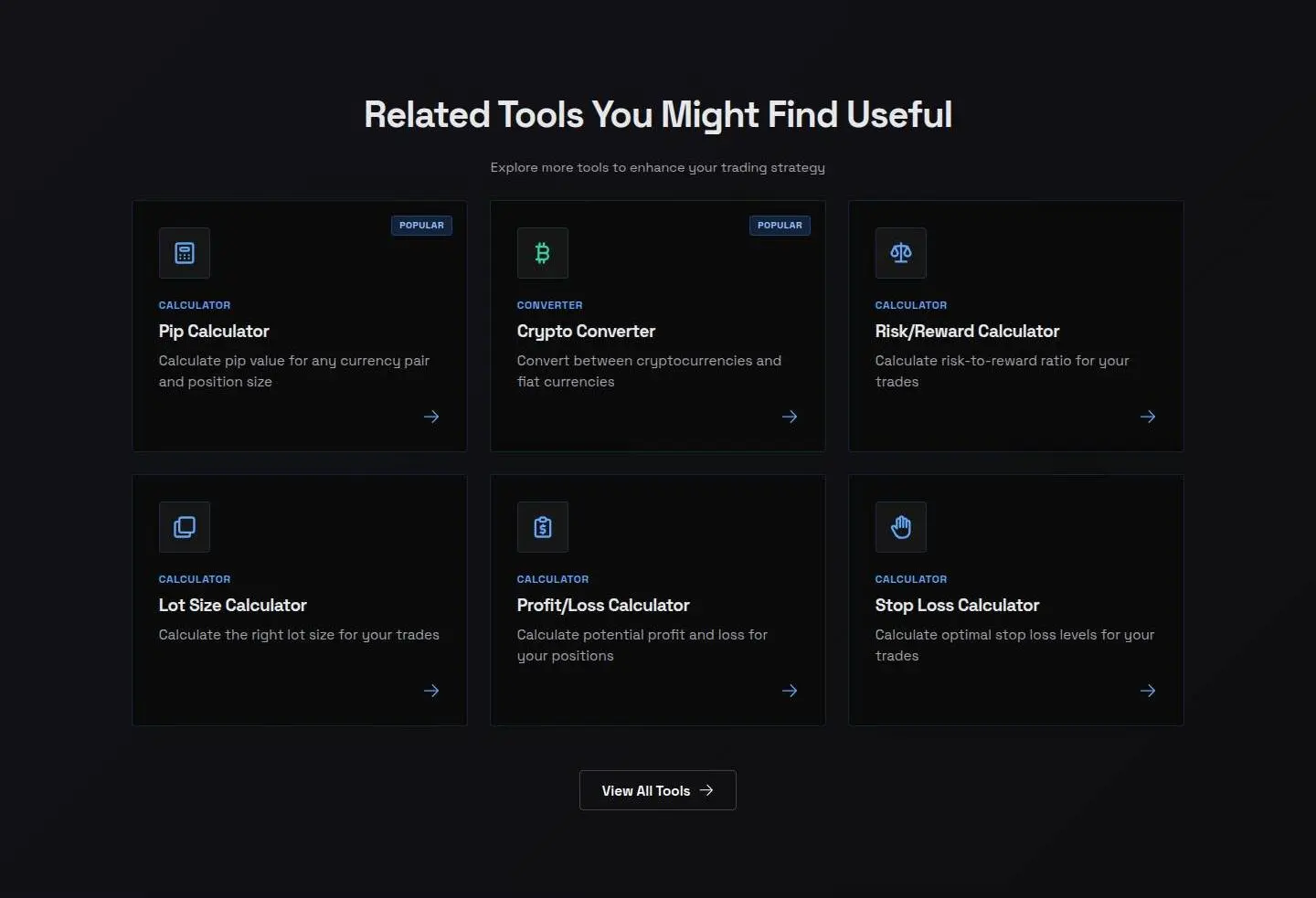Click 'Calculate optimal stop loss levels' description
This screenshot has height=898, width=1316.
(1014, 645)
